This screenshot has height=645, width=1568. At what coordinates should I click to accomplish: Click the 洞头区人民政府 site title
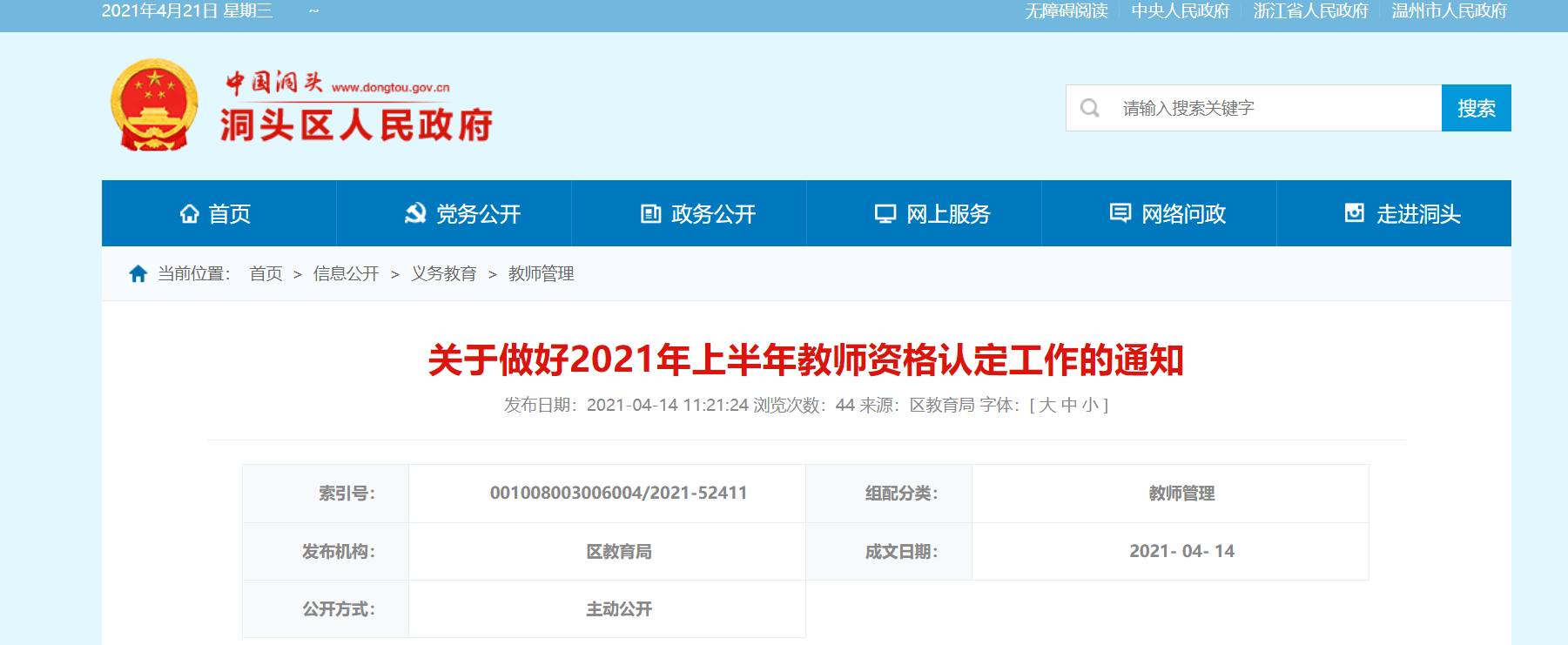[356, 126]
